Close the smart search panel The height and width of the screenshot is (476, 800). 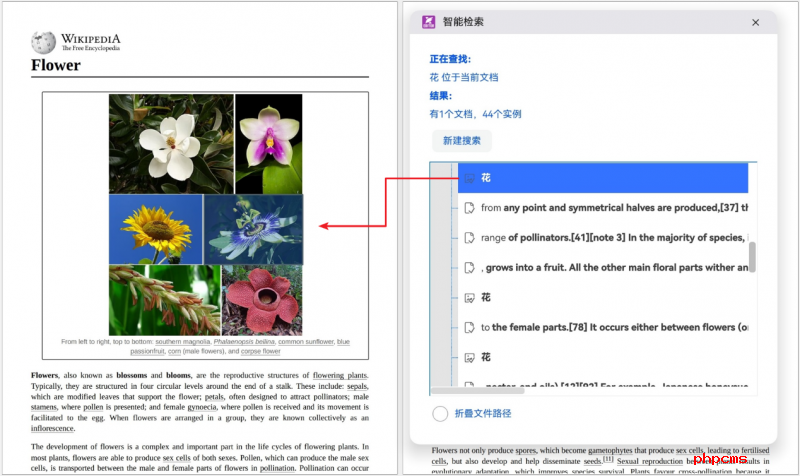pyautogui.click(x=756, y=22)
